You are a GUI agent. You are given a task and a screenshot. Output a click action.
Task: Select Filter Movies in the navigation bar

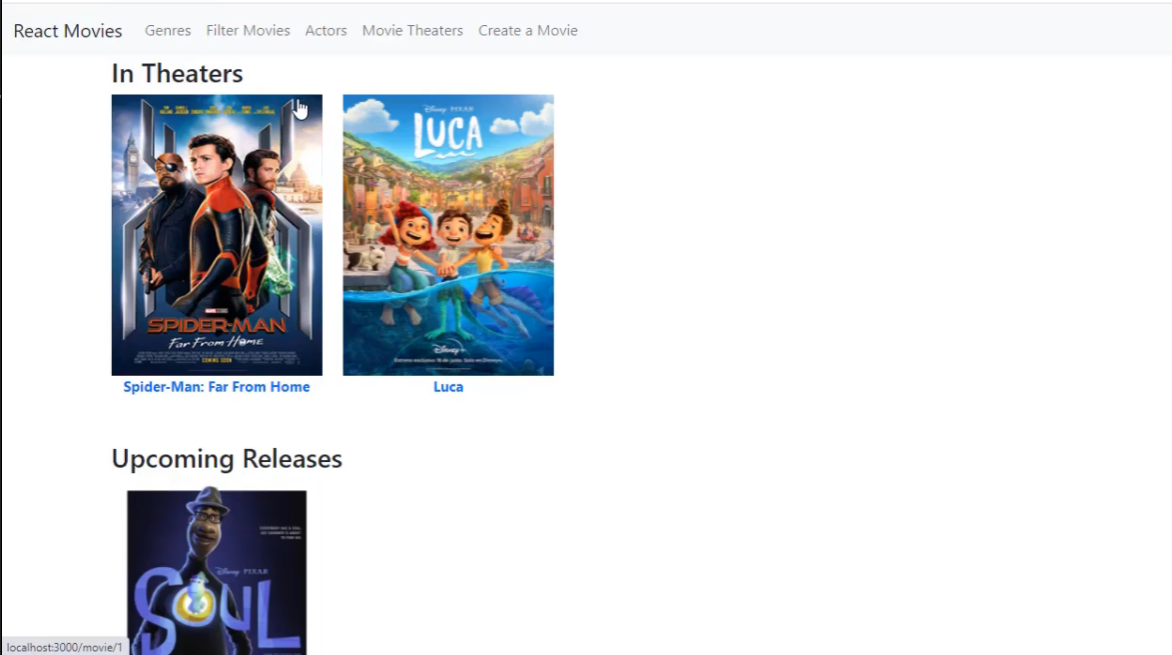click(247, 30)
